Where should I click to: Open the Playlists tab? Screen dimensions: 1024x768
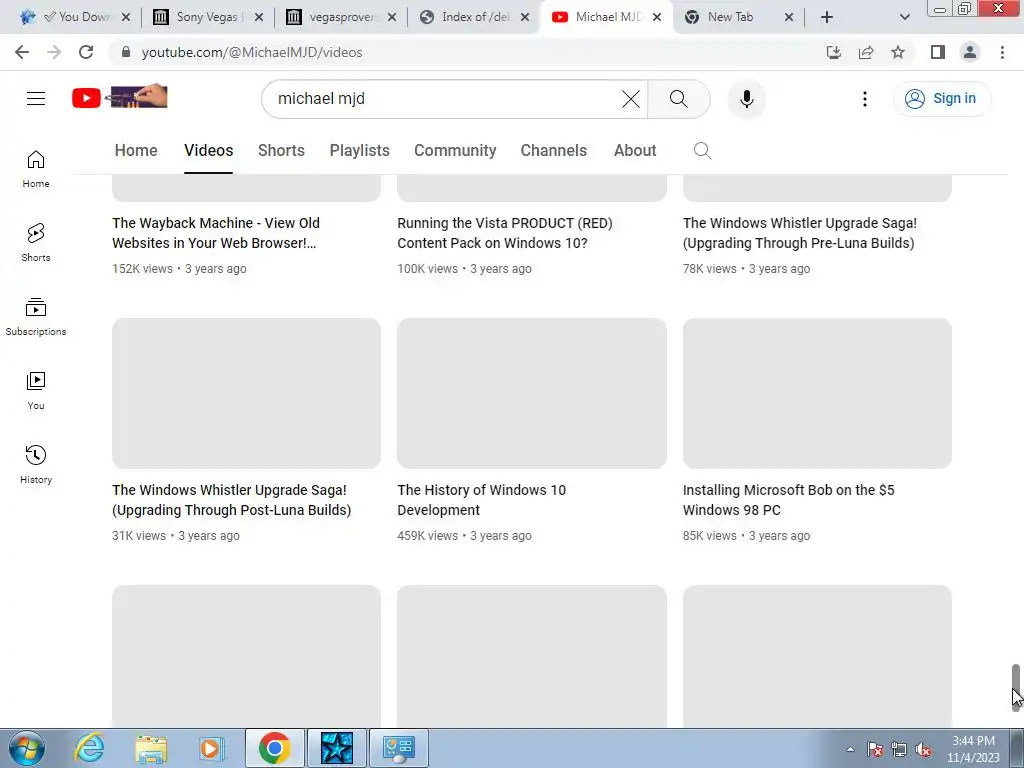359,150
